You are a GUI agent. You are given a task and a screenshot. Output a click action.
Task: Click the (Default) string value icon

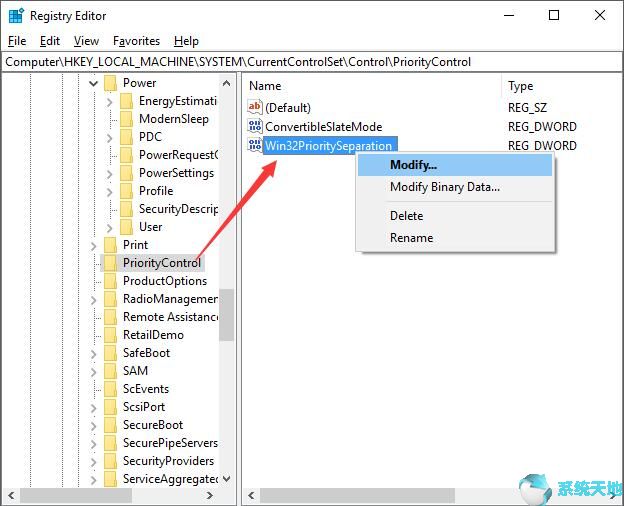point(255,107)
